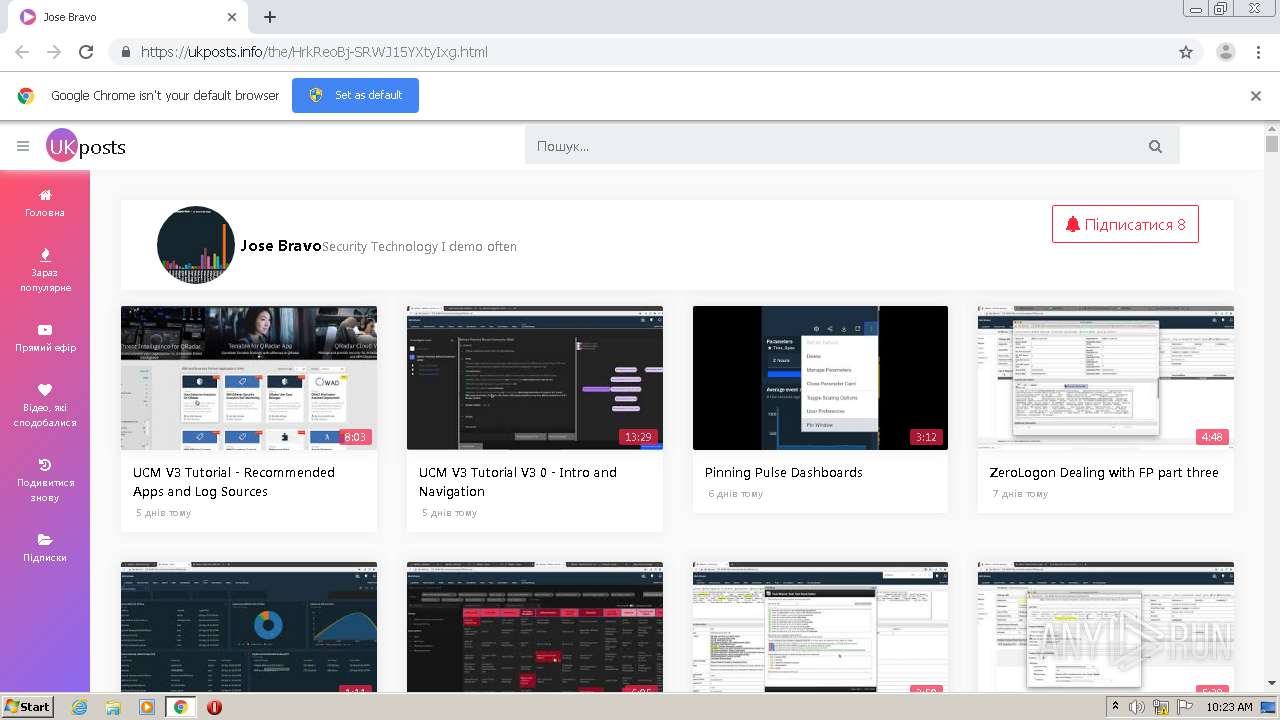Click the 7 днів тому date text
Viewport: 1280px width, 720px height.
point(1021,494)
